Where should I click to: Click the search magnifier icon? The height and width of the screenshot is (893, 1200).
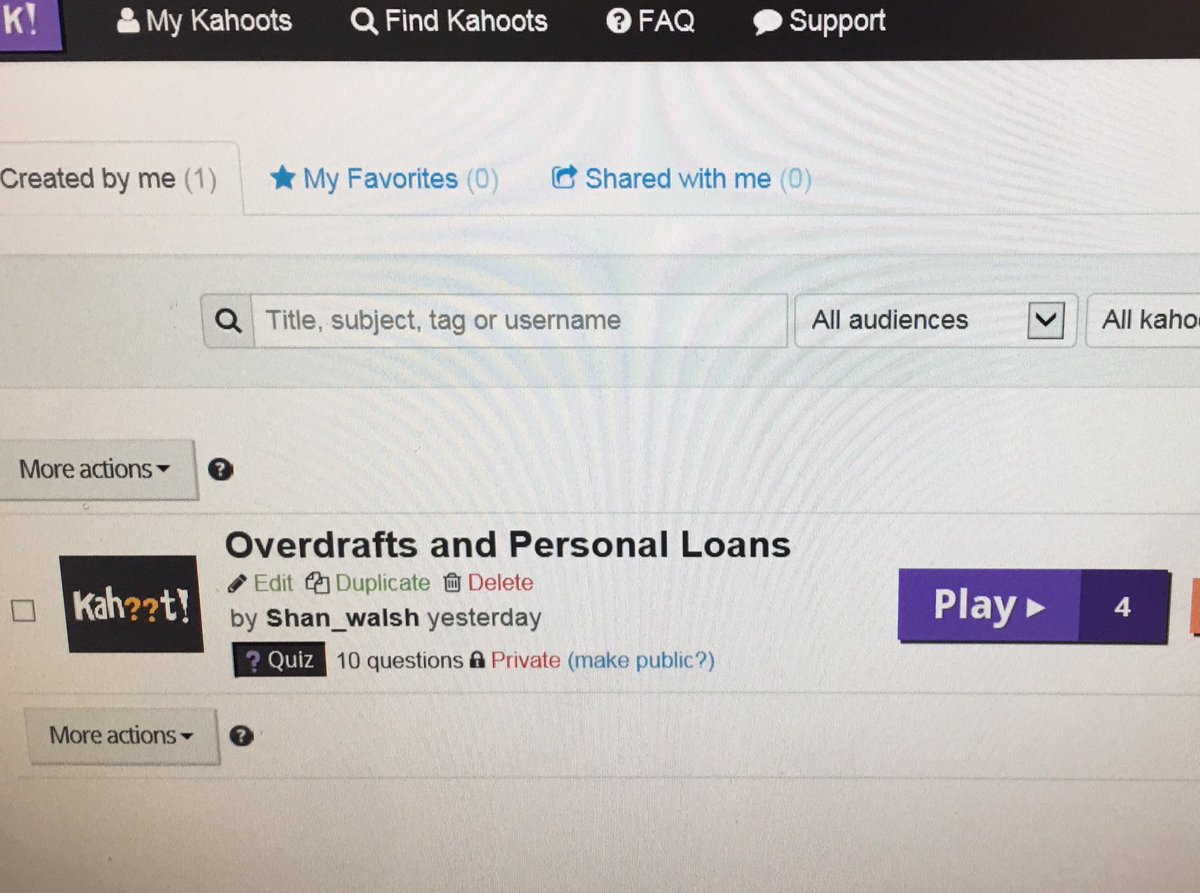coord(228,321)
